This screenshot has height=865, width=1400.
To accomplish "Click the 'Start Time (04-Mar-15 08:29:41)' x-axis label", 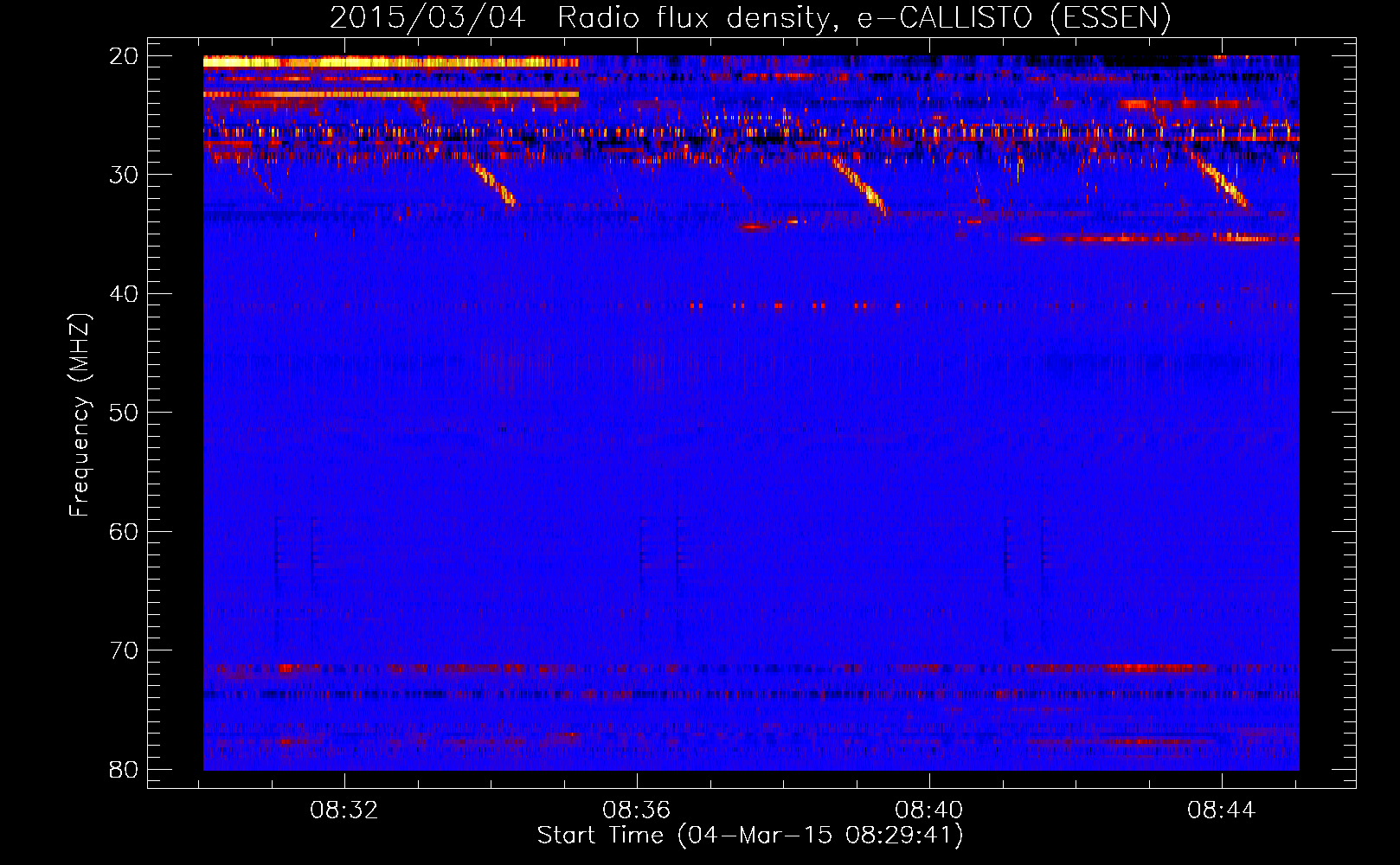I will coord(750,836).
